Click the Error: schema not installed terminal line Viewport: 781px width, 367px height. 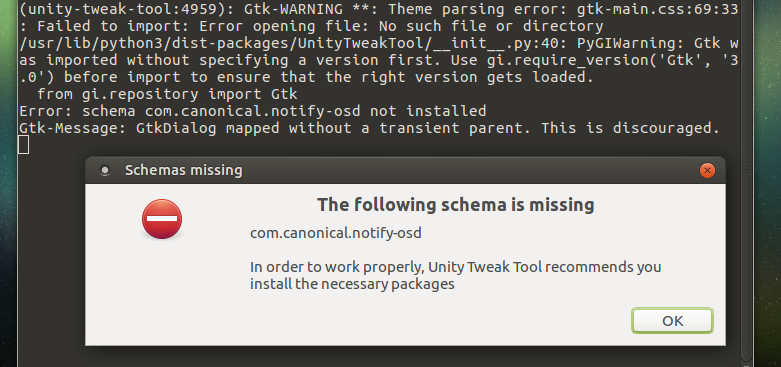pos(253,111)
